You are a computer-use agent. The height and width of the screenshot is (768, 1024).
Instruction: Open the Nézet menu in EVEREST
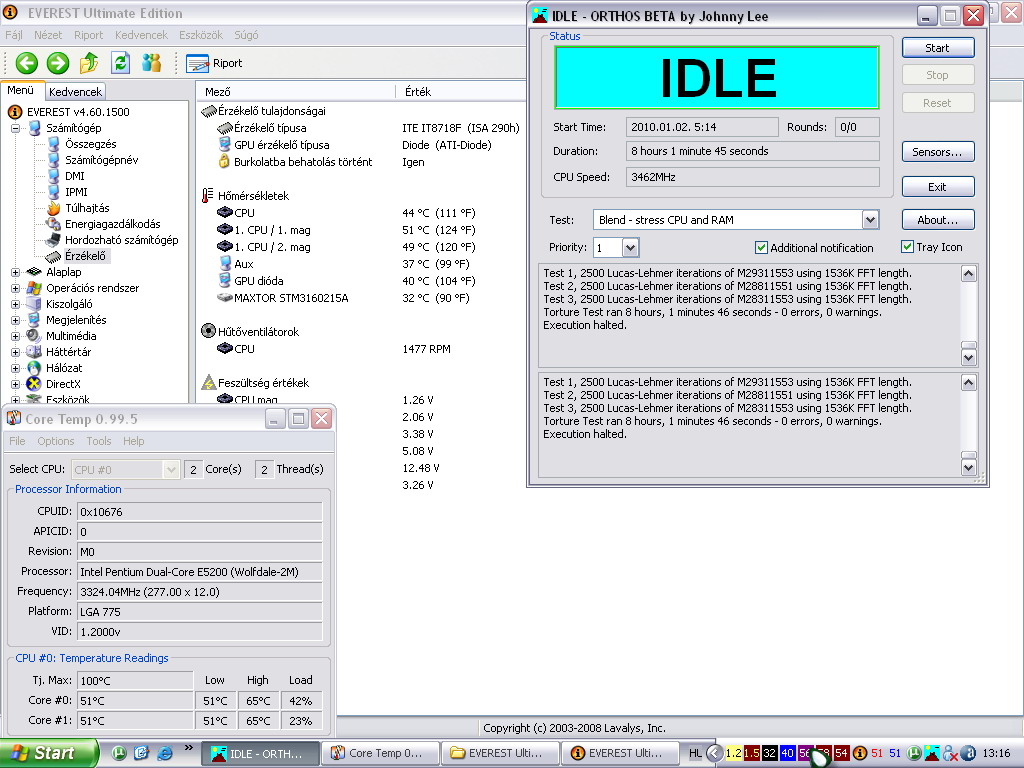coord(48,35)
